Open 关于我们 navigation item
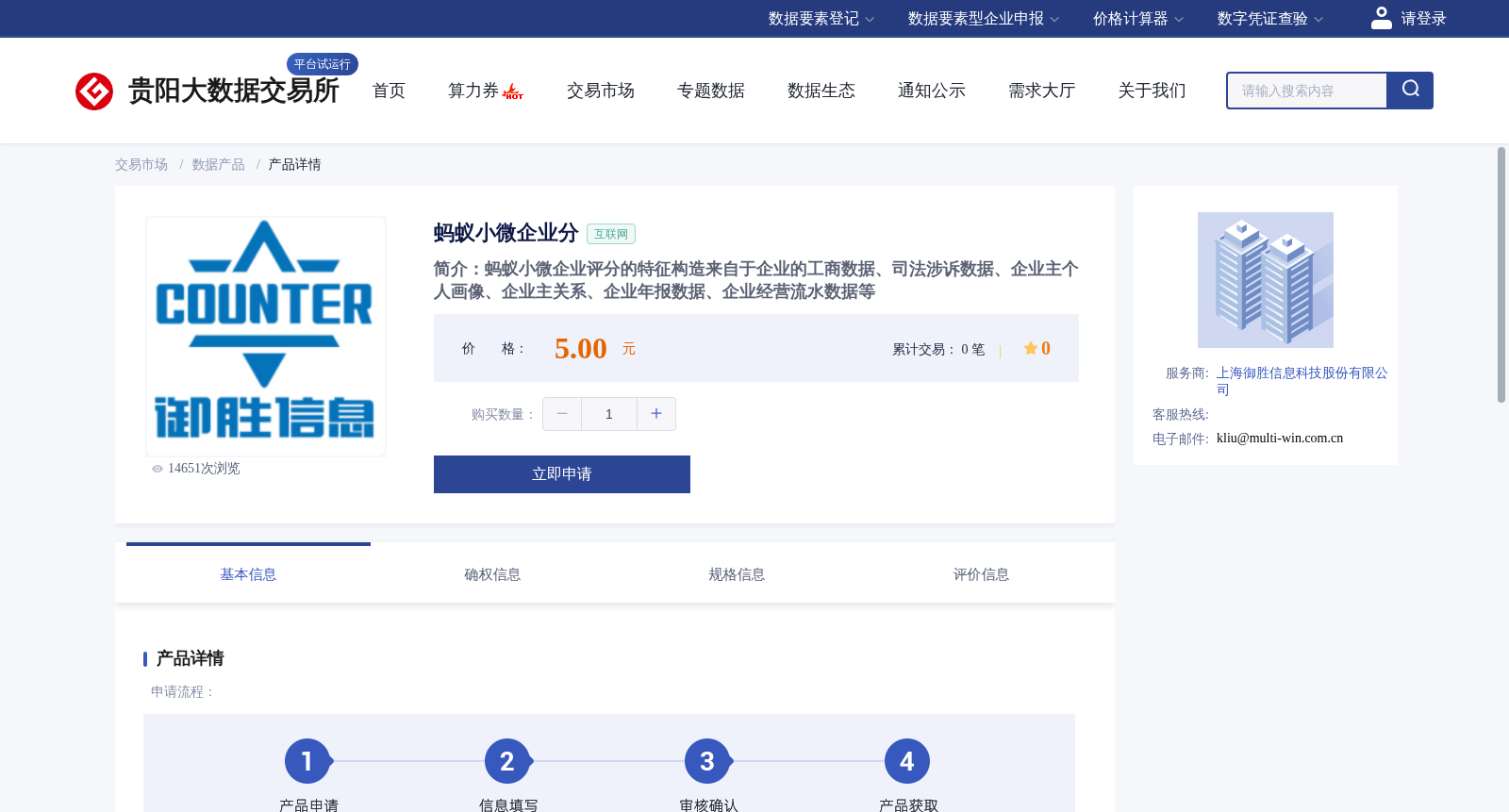This screenshot has width=1509, height=812. tap(1152, 91)
